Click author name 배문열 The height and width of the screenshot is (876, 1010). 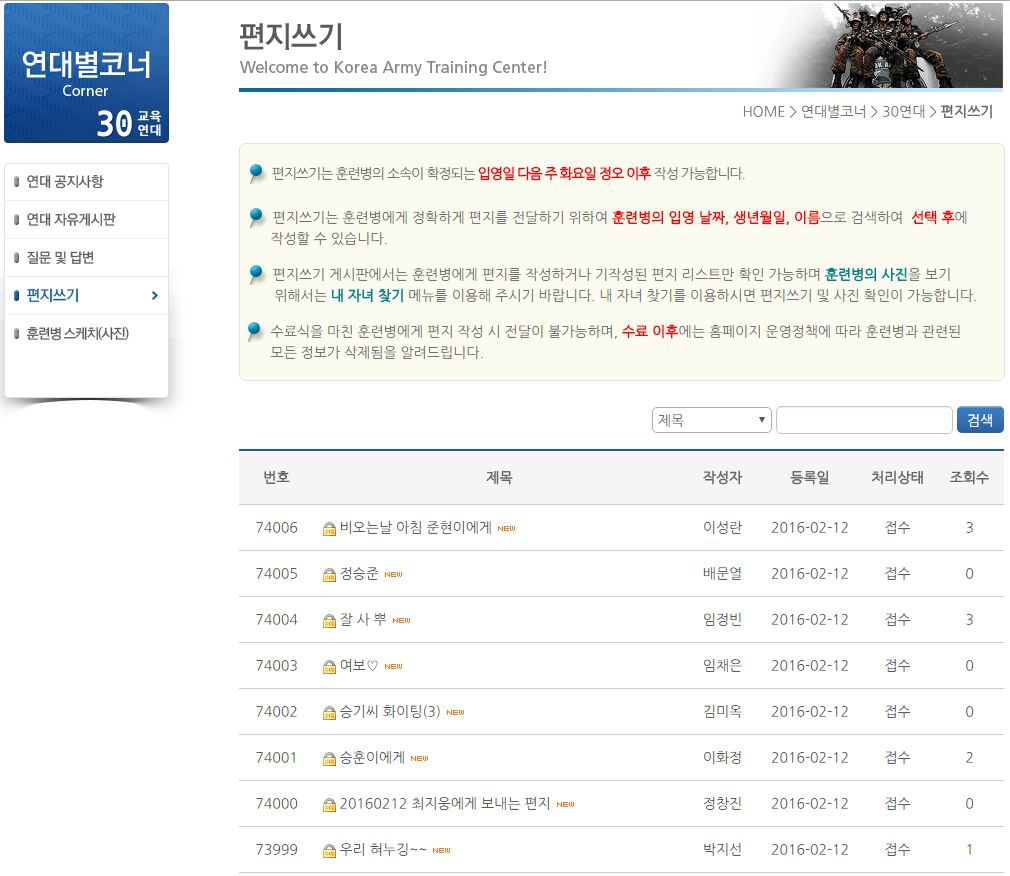(x=722, y=573)
